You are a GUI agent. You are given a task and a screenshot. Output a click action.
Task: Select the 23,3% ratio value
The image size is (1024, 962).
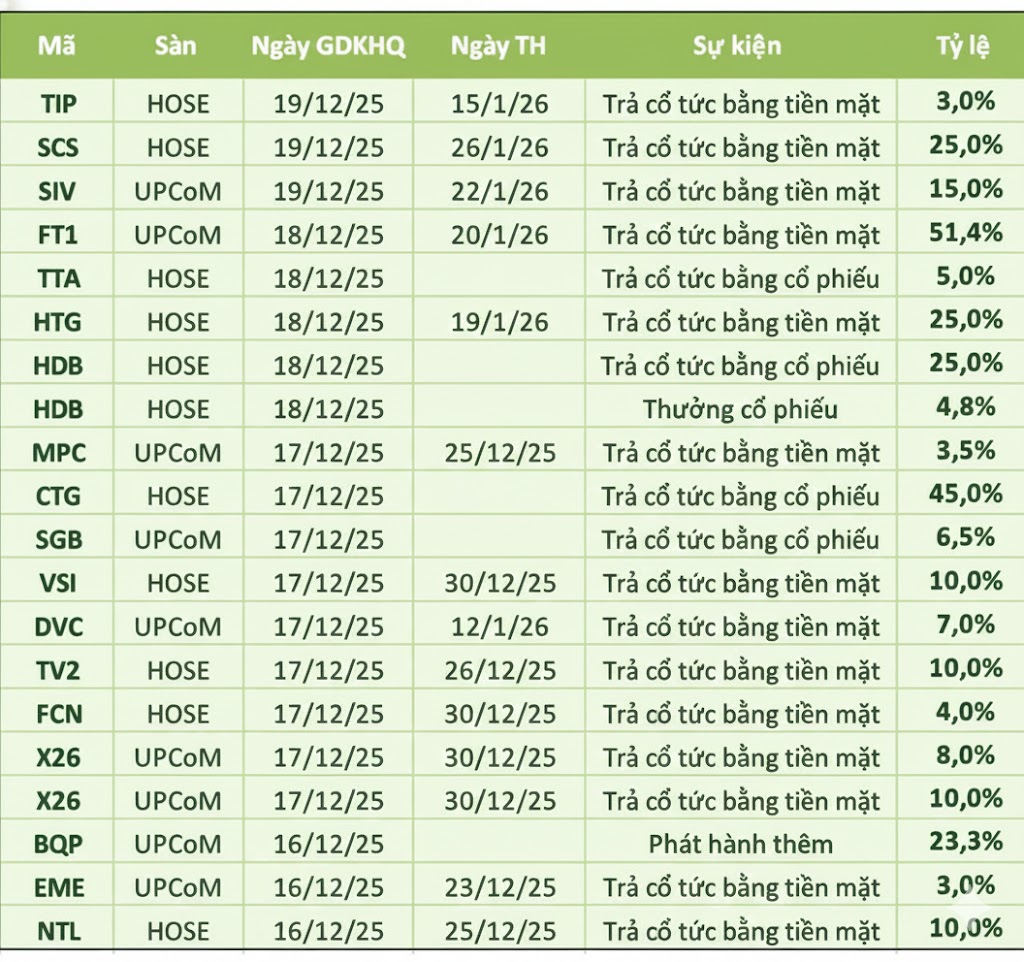point(965,842)
